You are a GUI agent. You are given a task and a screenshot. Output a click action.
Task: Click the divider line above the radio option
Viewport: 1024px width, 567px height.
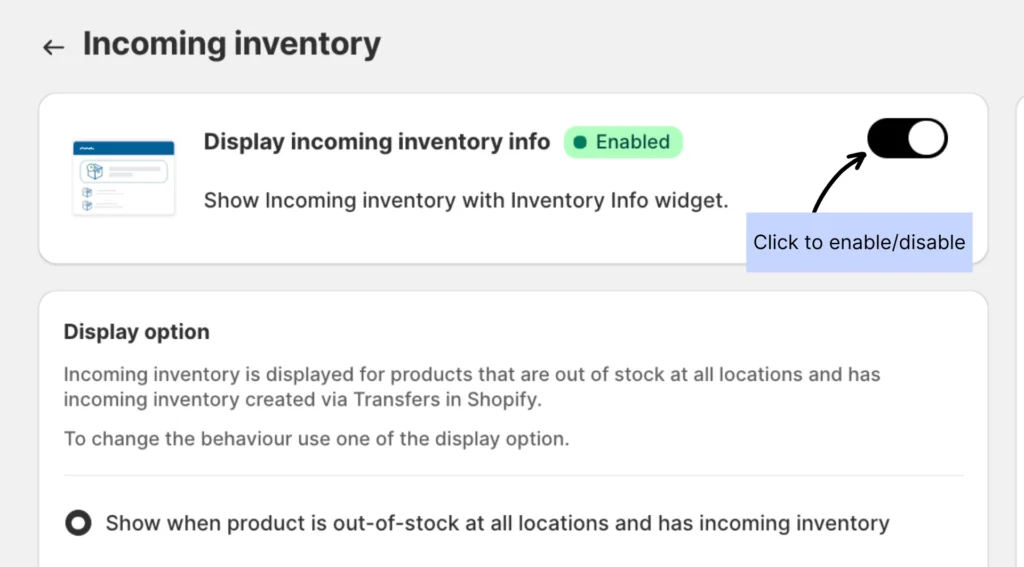(x=513, y=475)
